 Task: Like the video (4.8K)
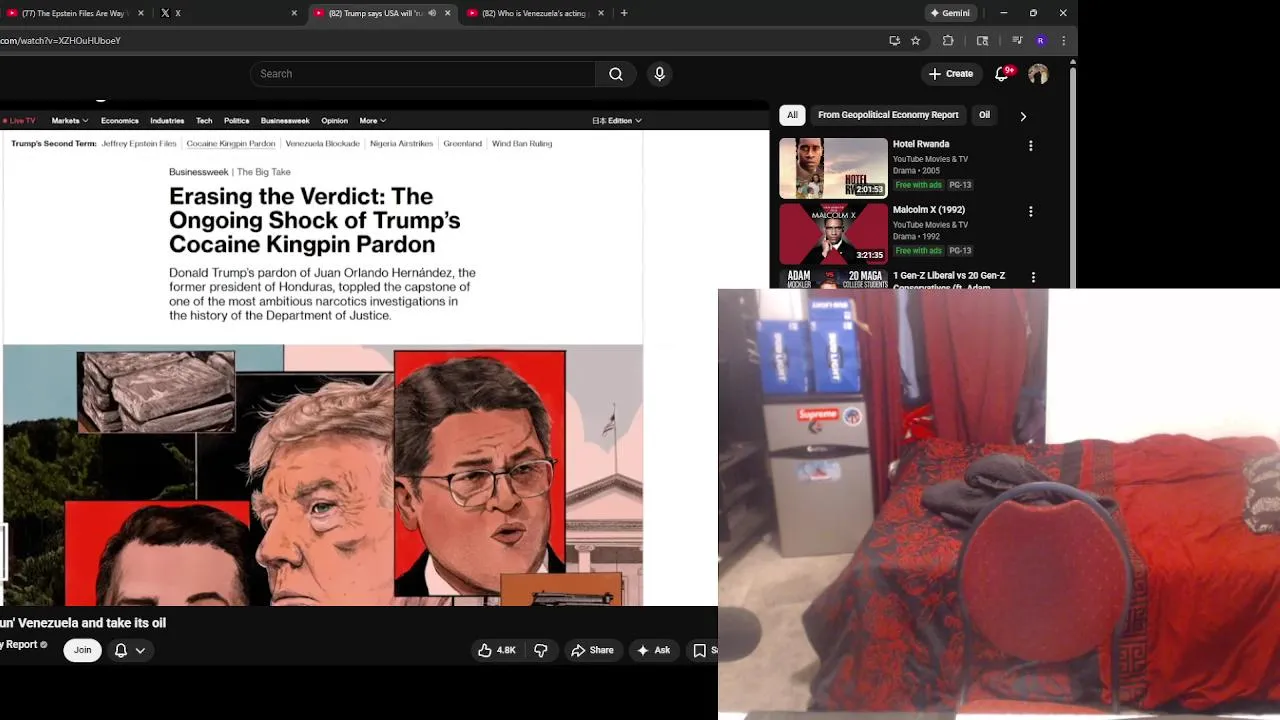[497, 650]
